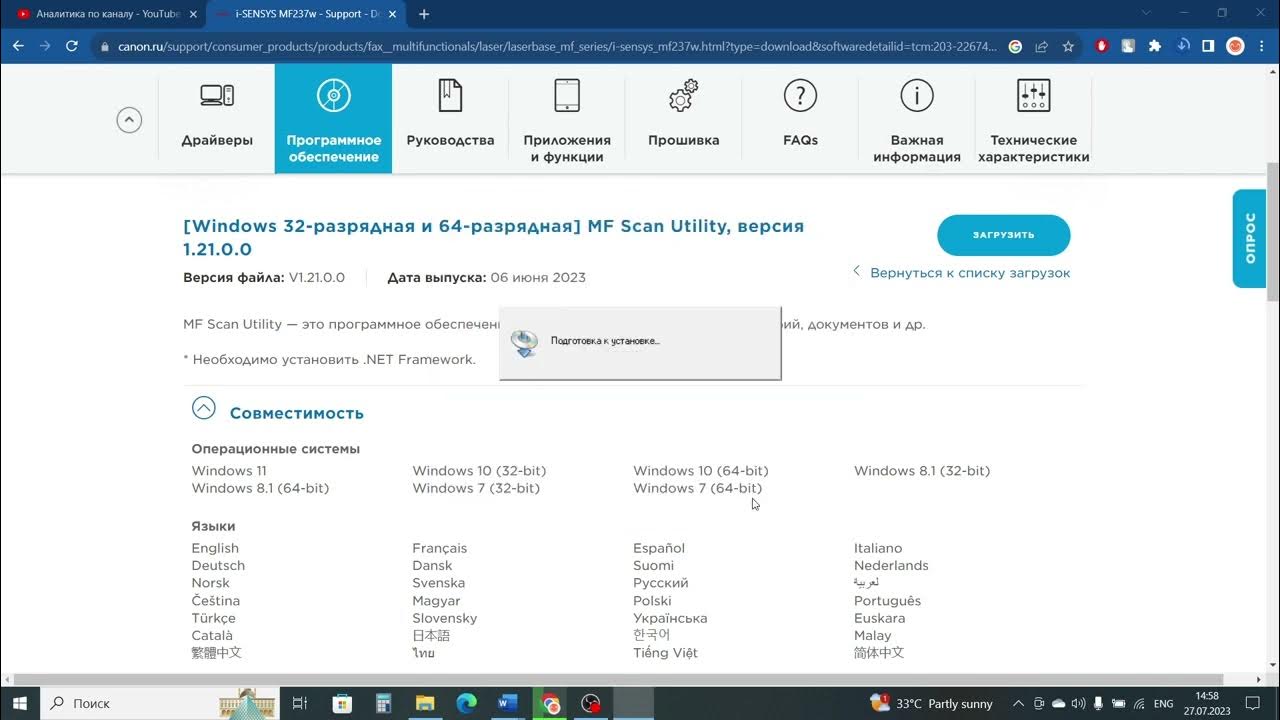Go to the Прошивка firmware tab
This screenshot has height=720, width=1280.
tap(684, 118)
